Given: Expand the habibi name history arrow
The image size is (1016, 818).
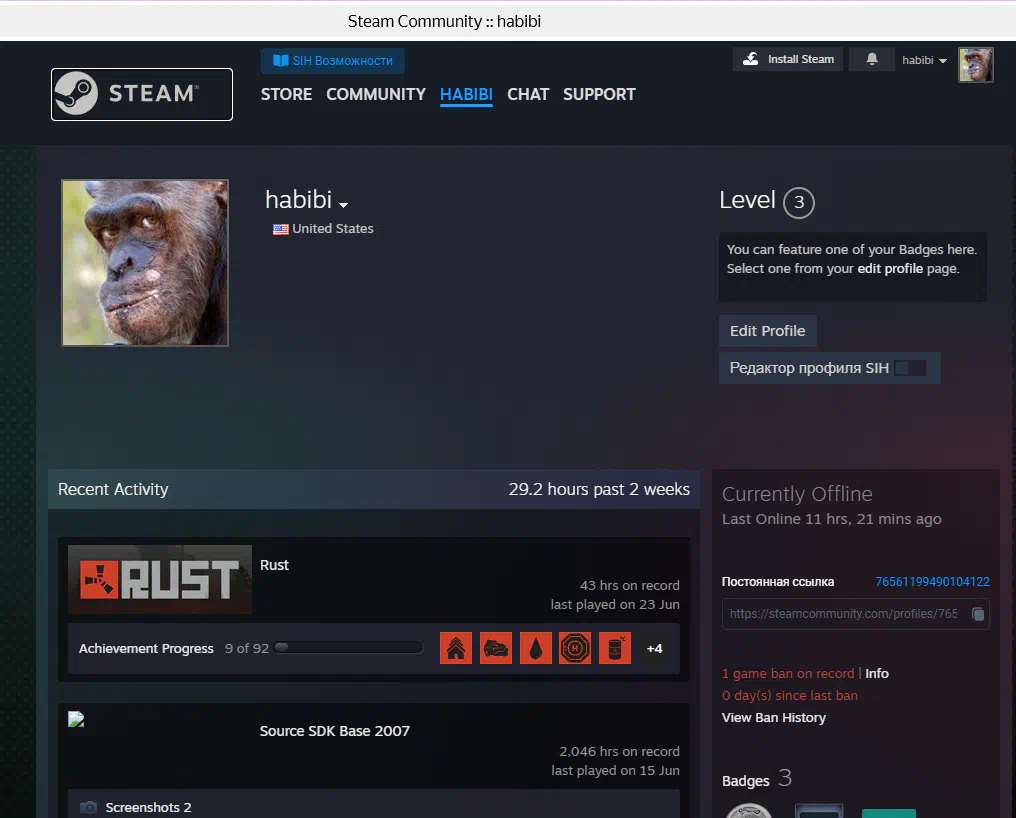Looking at the screenshot, I should pyautogui.click(x=343, y=204).
